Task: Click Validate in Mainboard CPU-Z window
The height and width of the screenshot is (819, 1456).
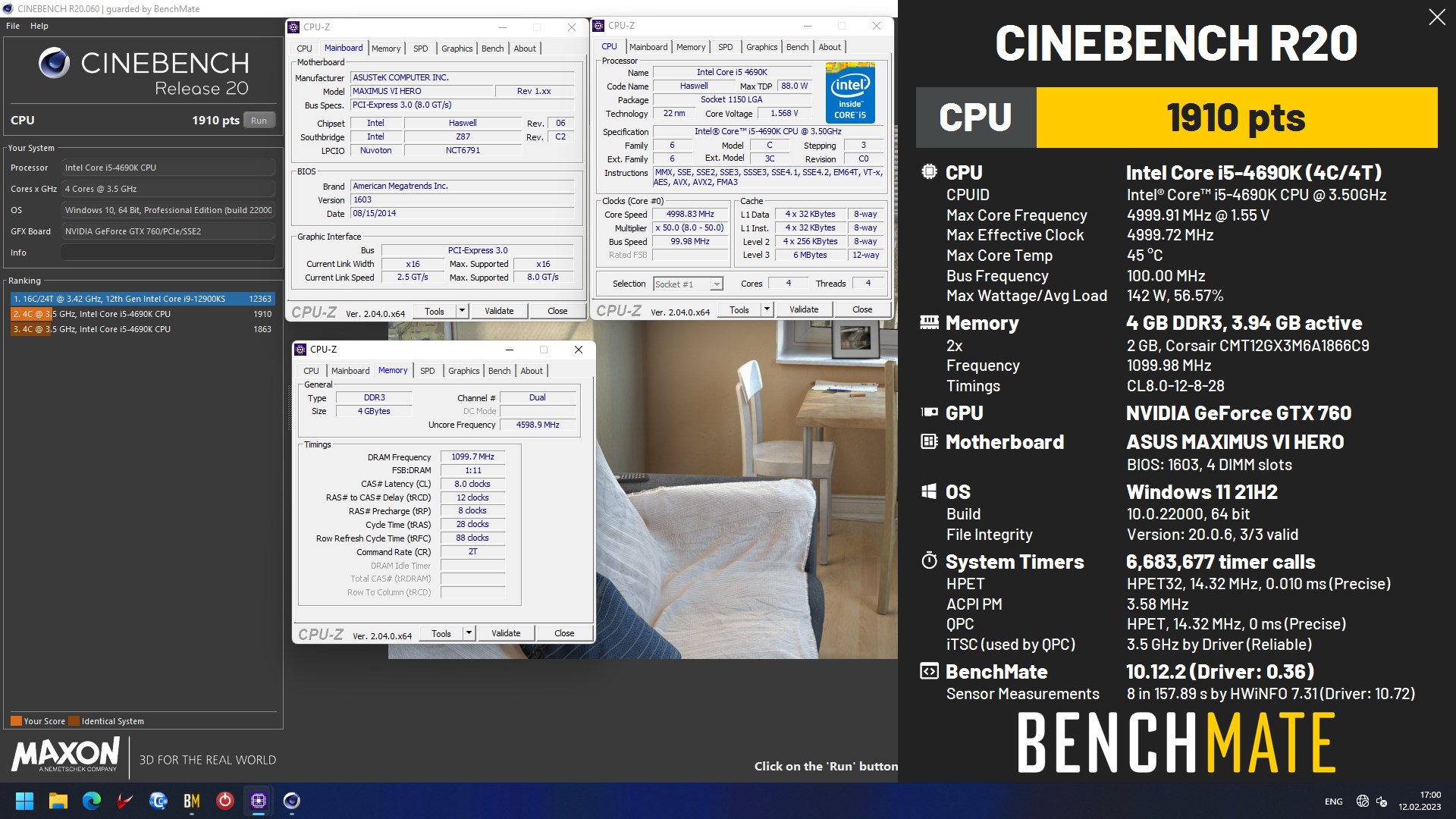Action: click(499, 311)
